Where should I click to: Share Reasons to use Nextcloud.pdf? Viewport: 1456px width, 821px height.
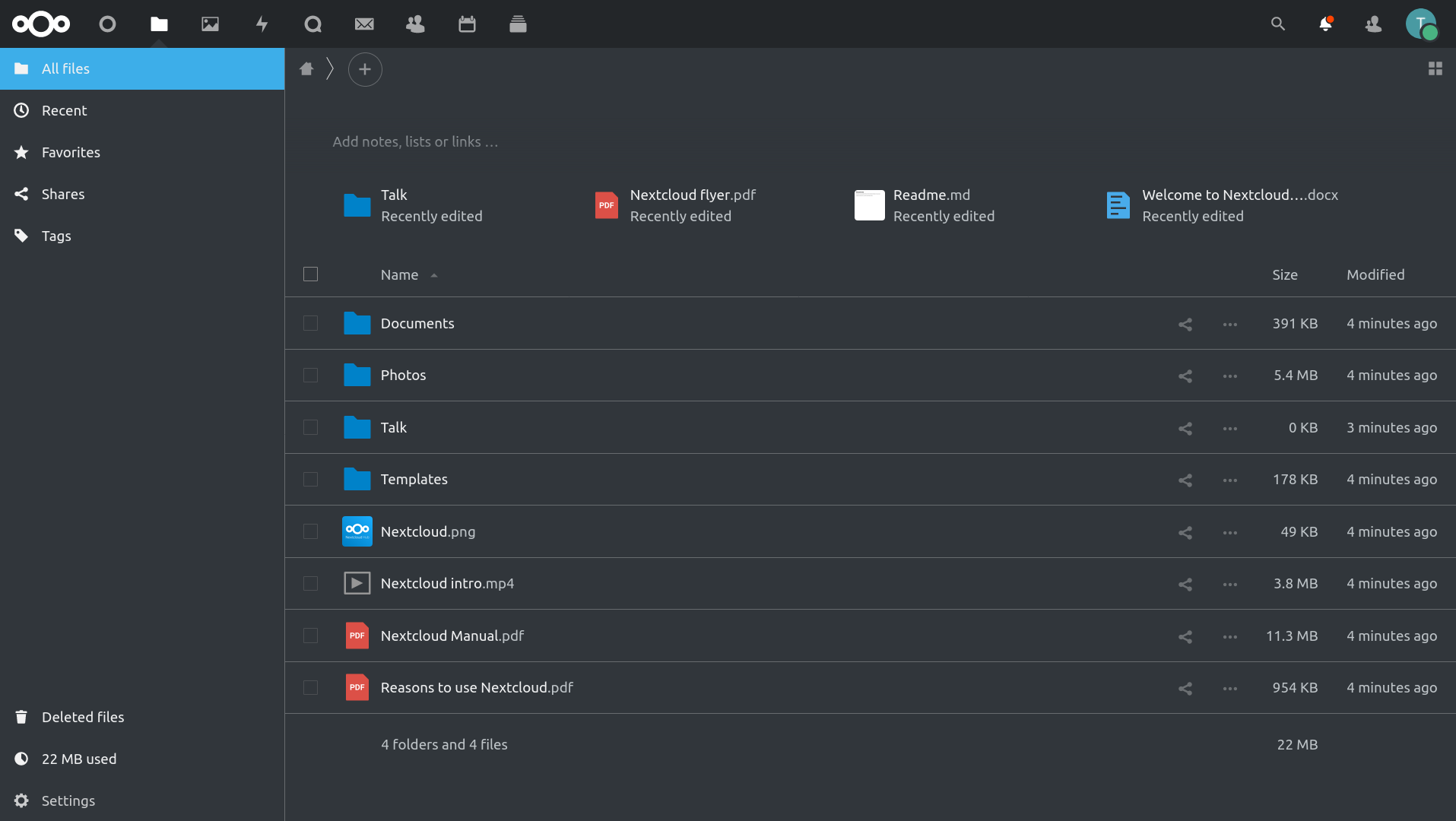click(x=1185, y=688)
